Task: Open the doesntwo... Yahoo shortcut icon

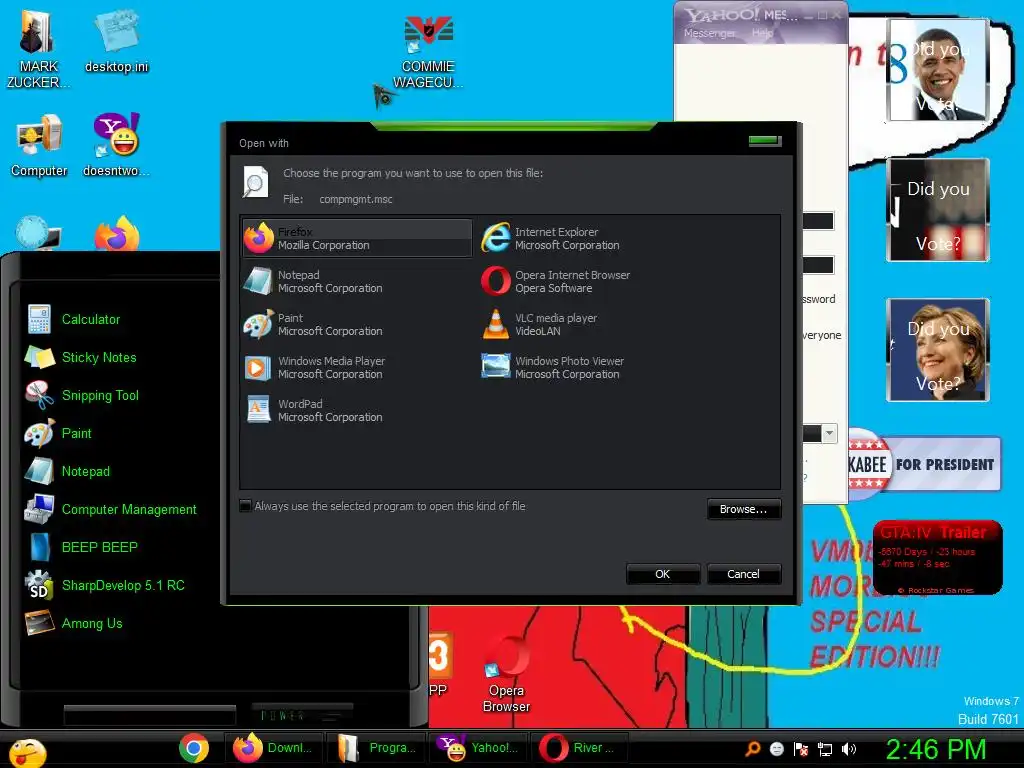Action: [116, 145]
